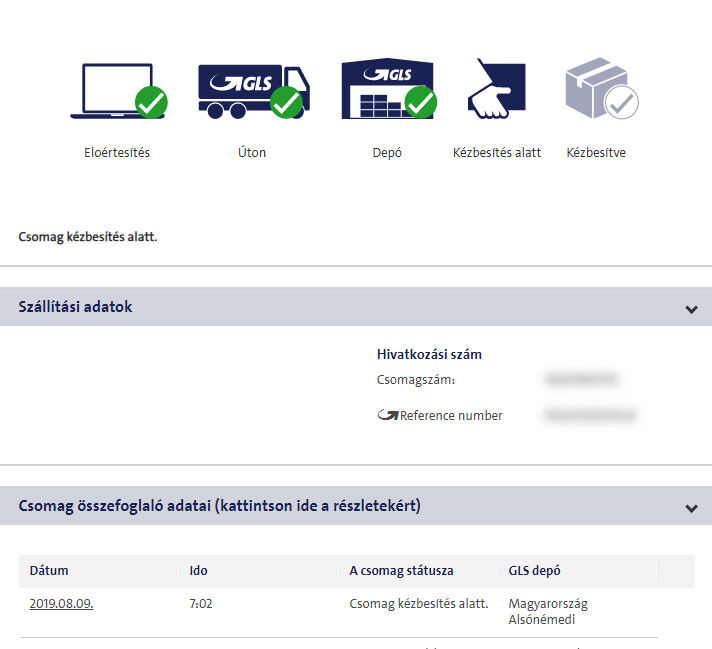Viewport: 712px width, 649px height.
Task: Click the Magyarország Alsónémedi depot cell
Action: point(542,611)
